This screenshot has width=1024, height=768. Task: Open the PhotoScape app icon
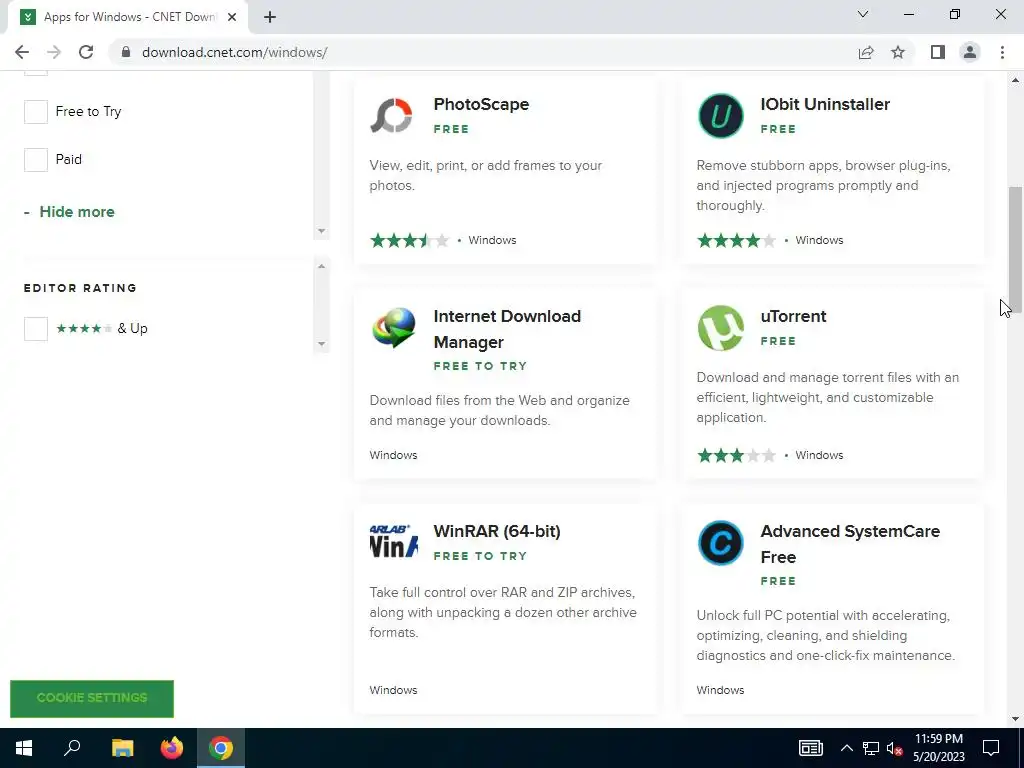(392, 116)
